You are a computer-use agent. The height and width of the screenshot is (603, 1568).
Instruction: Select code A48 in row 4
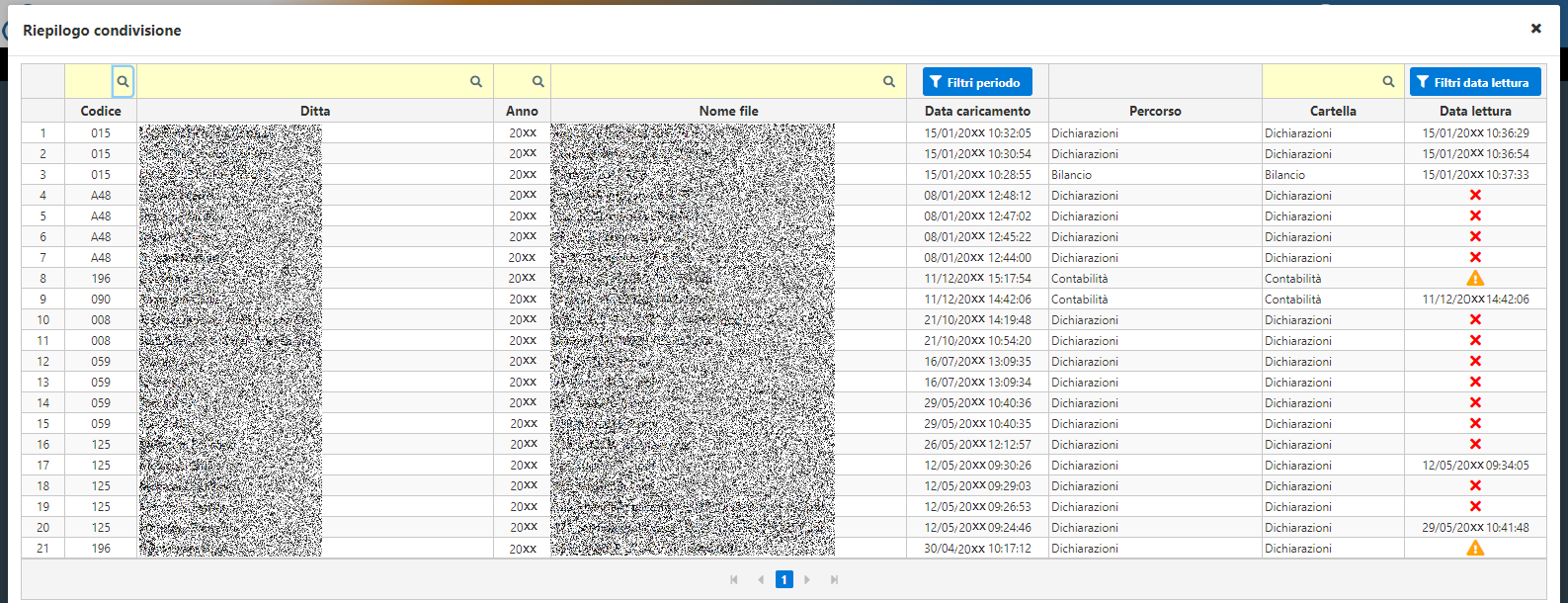coord(101,195)
